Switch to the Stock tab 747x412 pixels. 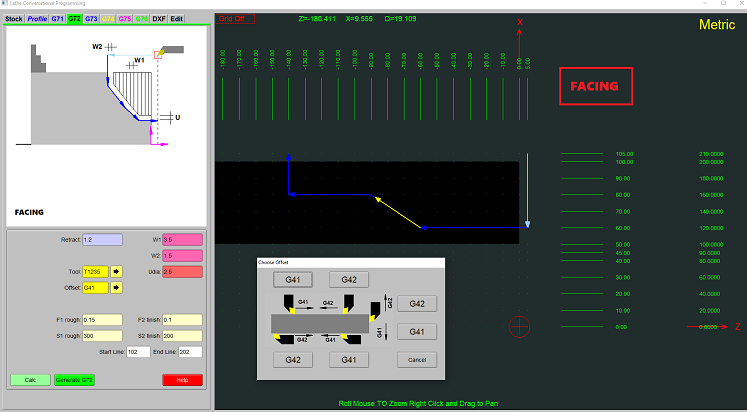pyautogui.click(x=14, y=19)
